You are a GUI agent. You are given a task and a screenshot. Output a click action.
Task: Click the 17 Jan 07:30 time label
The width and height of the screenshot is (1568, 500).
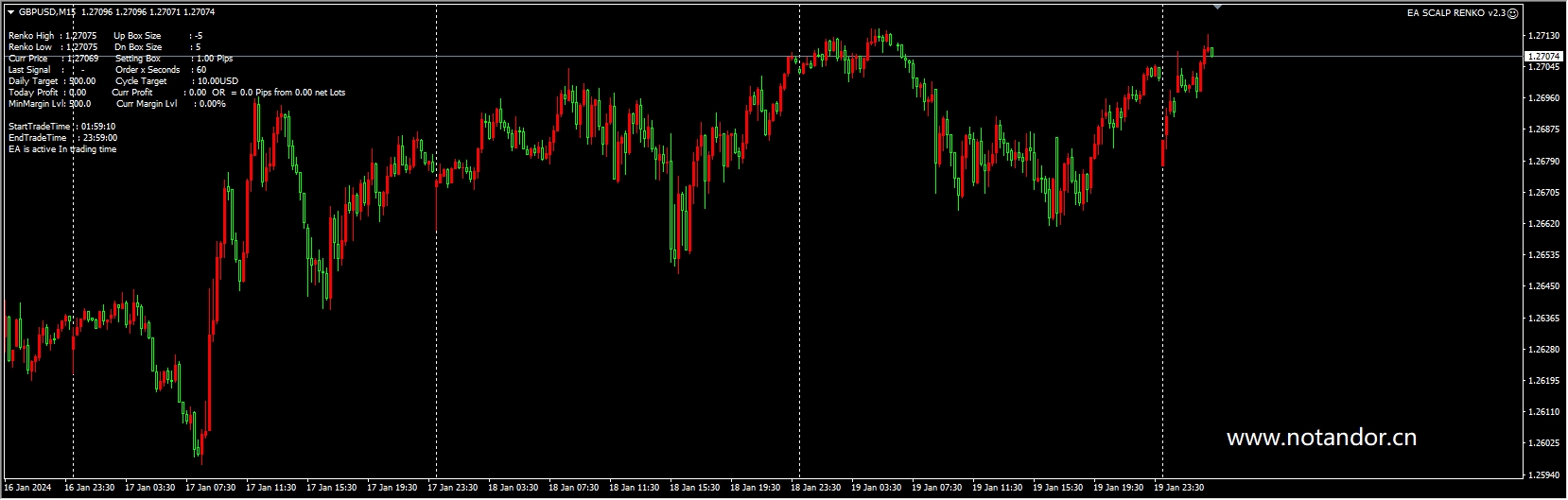[x=211, y=488]
